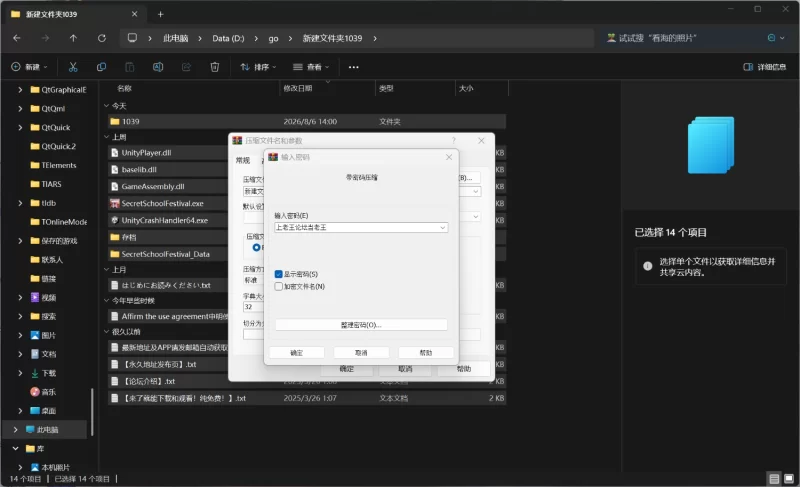Select the go breadcrumb segment
The image size is (800, 487).
tap(273, 38)
